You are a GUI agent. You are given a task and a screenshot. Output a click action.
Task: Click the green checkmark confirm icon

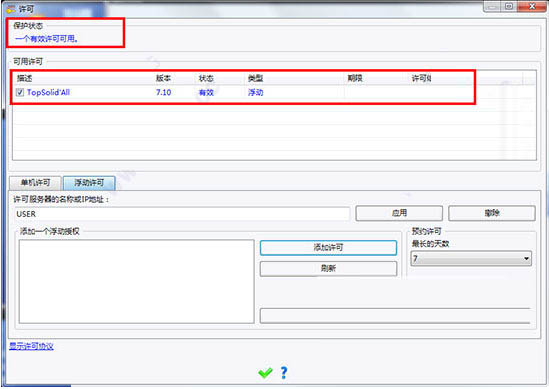click(x=265, y=373)
